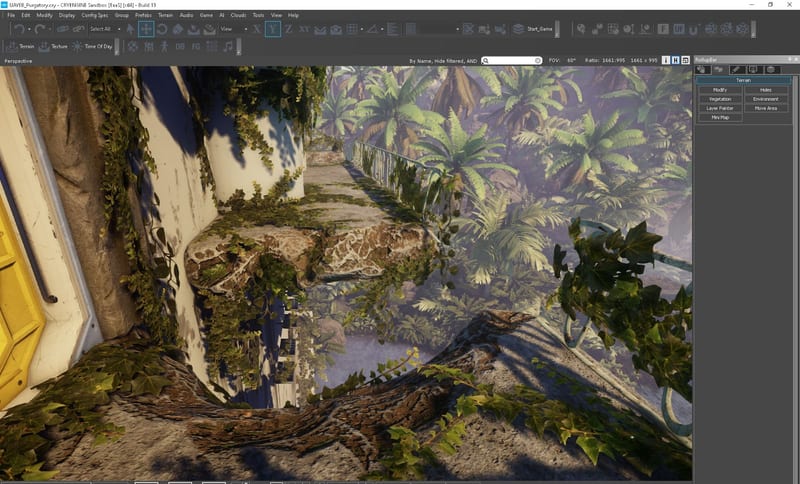Open the View coordinate system dropdown
The image size is (800, 484).
point(234,29)
